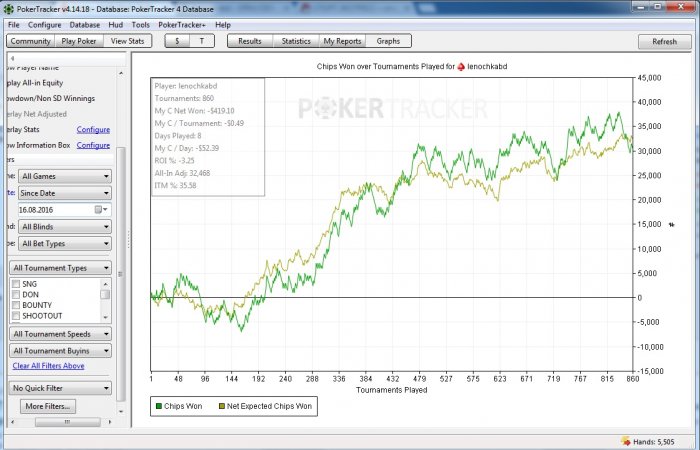
Task: Open the PokerTracker+ menu
Action: click(182, 25)
